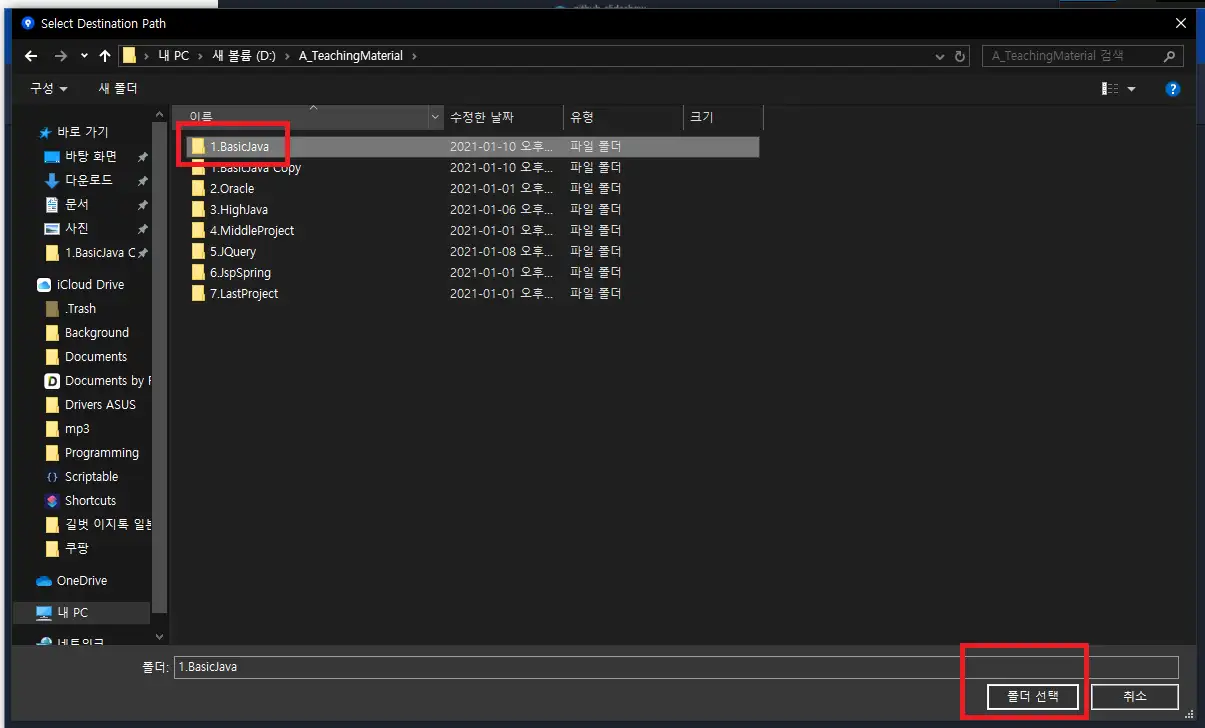Click the search magnifier icon

click(1170, 56)
